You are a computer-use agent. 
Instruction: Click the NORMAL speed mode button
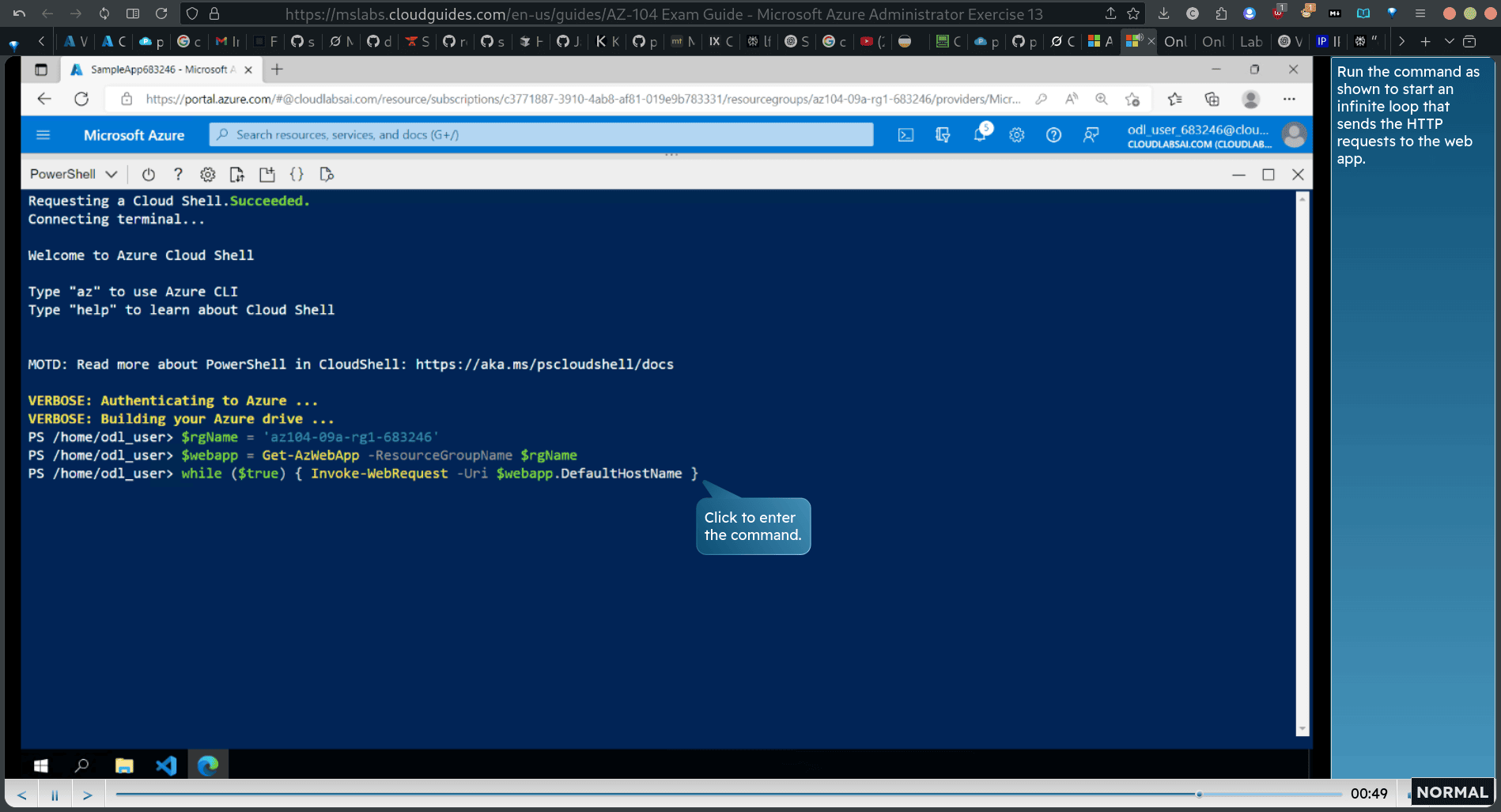pos(1452,792)
